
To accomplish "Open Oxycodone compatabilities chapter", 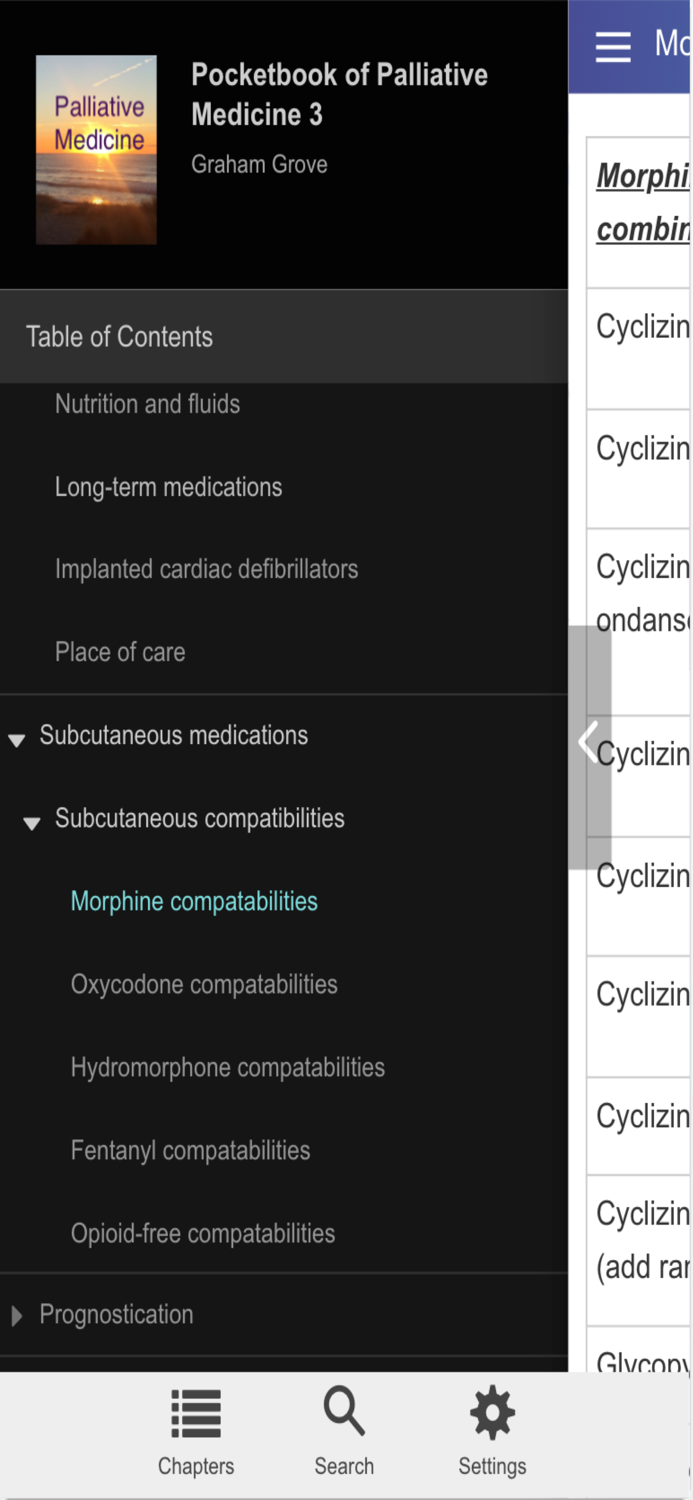I will pos(204,984).
